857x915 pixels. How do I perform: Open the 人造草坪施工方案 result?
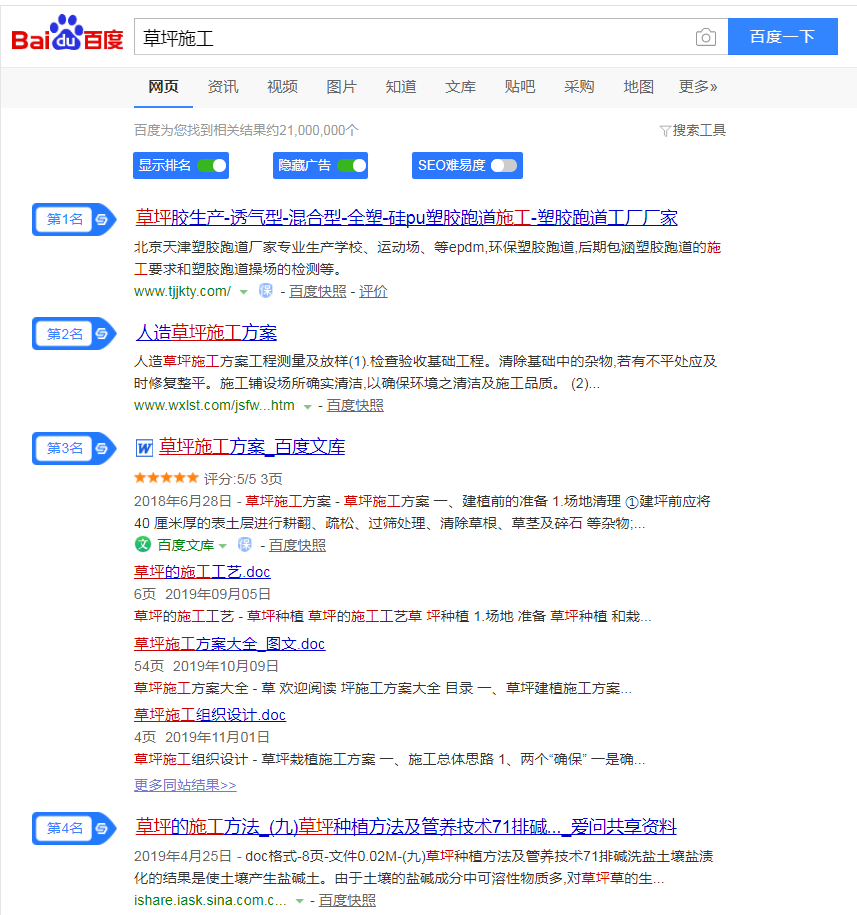tap(206, 333)
